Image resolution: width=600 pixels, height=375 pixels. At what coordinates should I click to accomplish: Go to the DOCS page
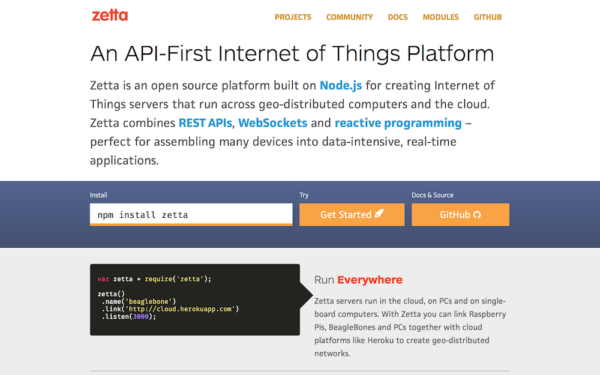398,17
